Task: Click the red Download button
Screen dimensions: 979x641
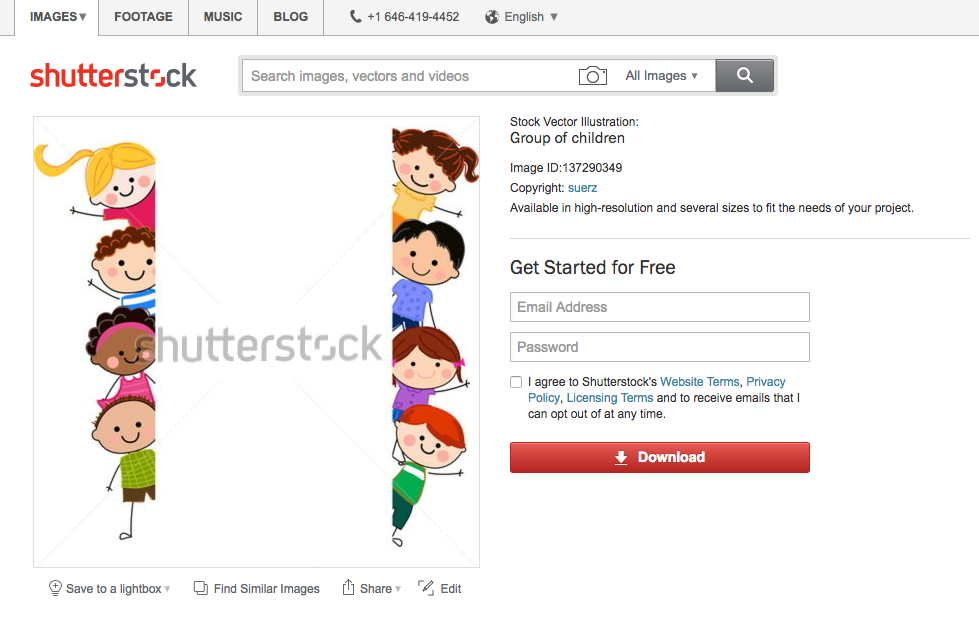Action: pos(659,458)
